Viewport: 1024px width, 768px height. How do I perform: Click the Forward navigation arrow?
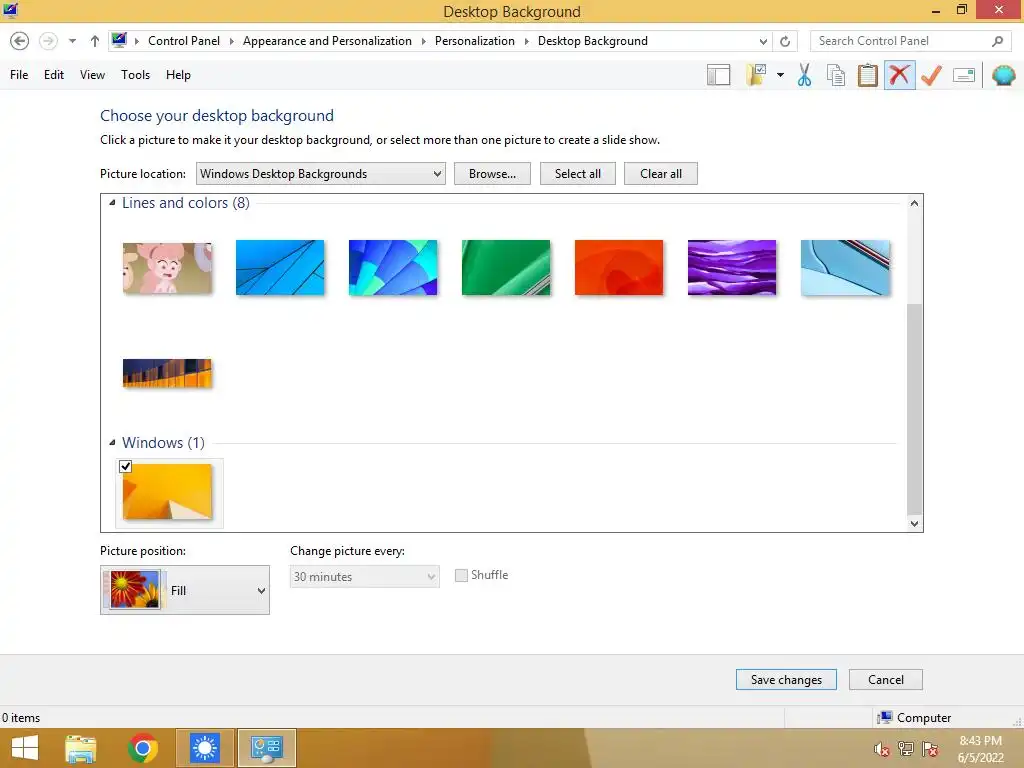tap(48, 41)
